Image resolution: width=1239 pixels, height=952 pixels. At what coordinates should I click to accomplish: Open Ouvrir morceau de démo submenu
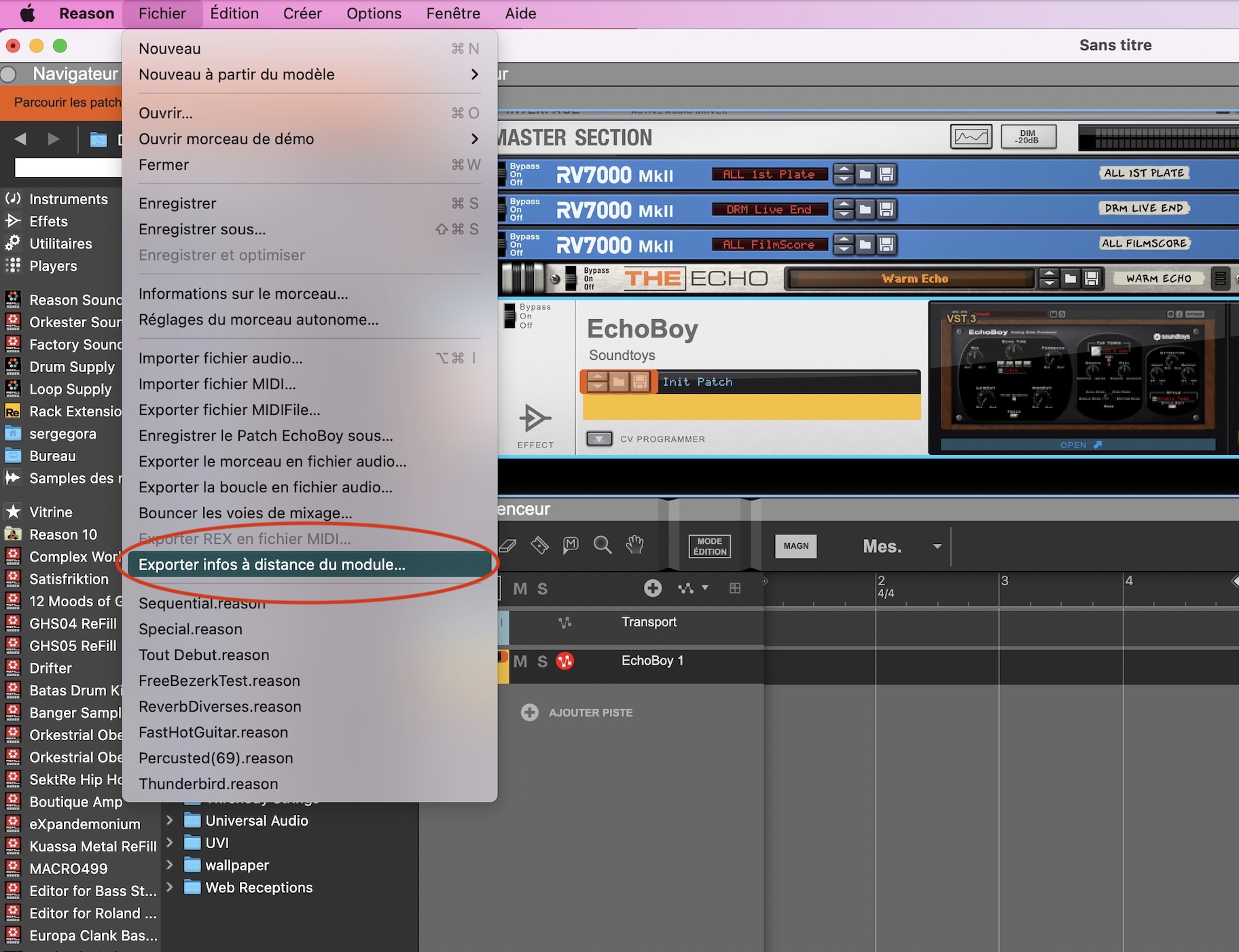point(309,139)
